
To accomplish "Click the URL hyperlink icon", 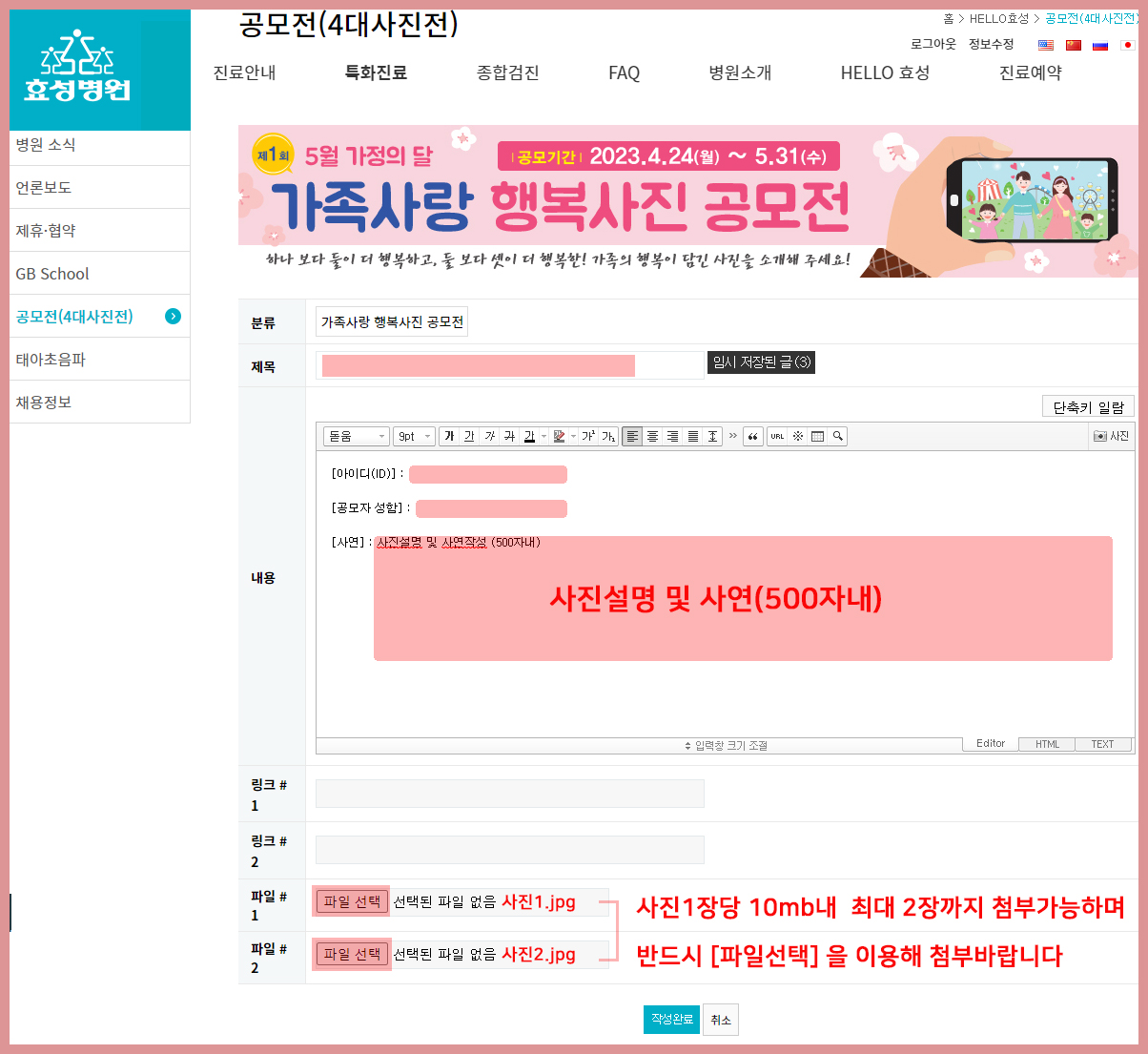I will pyautogui.click(x=777, y=436).
